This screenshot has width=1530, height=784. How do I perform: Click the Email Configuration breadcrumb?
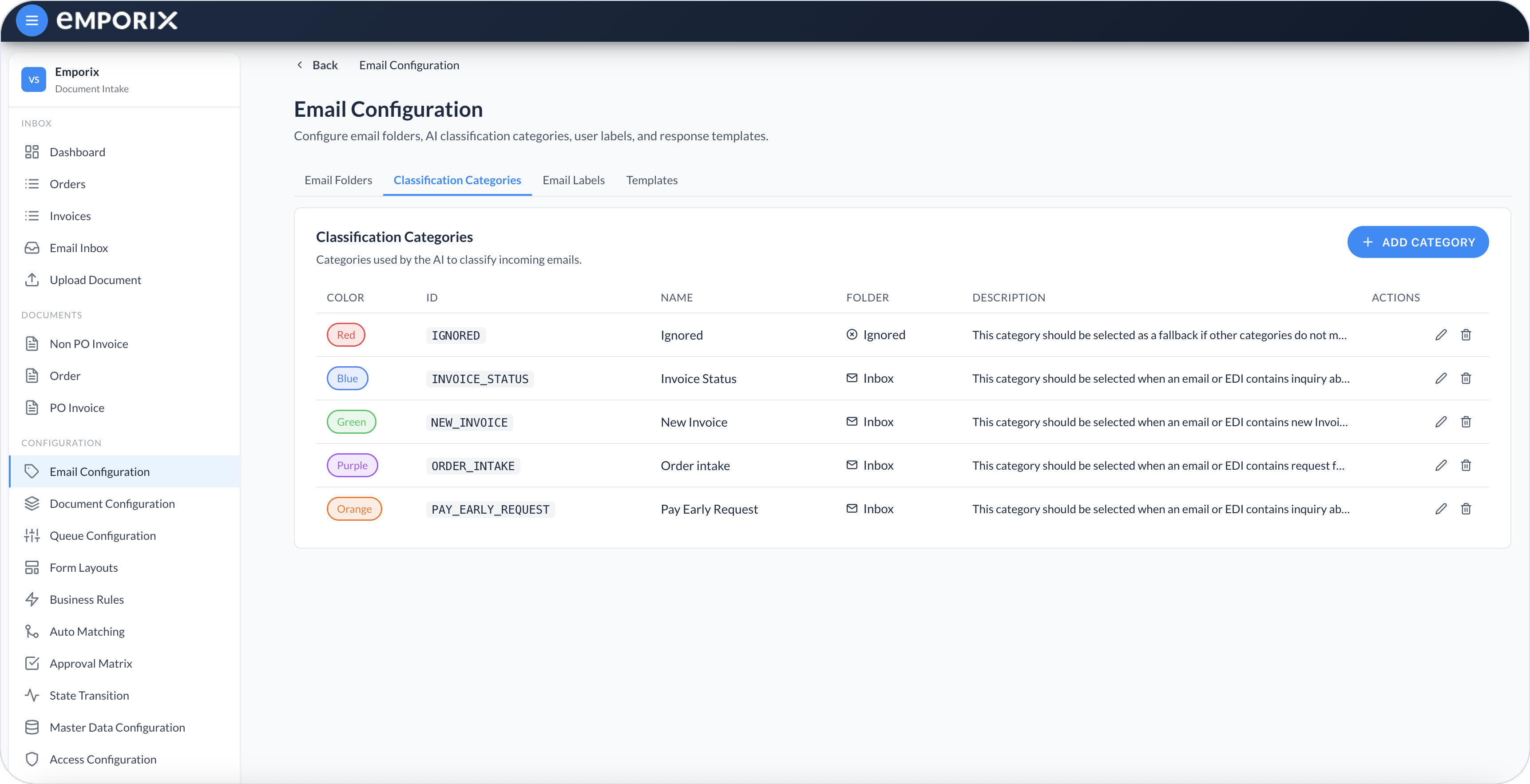pyautogui.click(x=409, y=65)
